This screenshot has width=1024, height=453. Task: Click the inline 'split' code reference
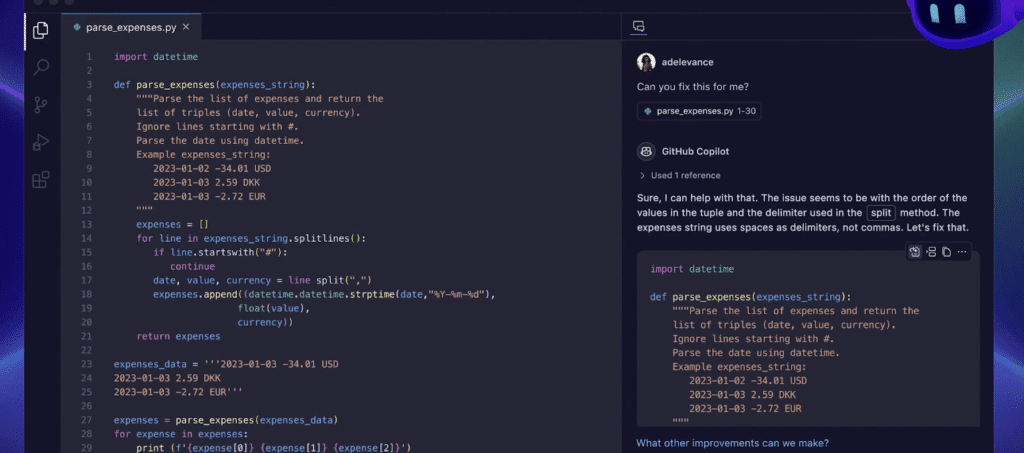click(x=881, y=213)
